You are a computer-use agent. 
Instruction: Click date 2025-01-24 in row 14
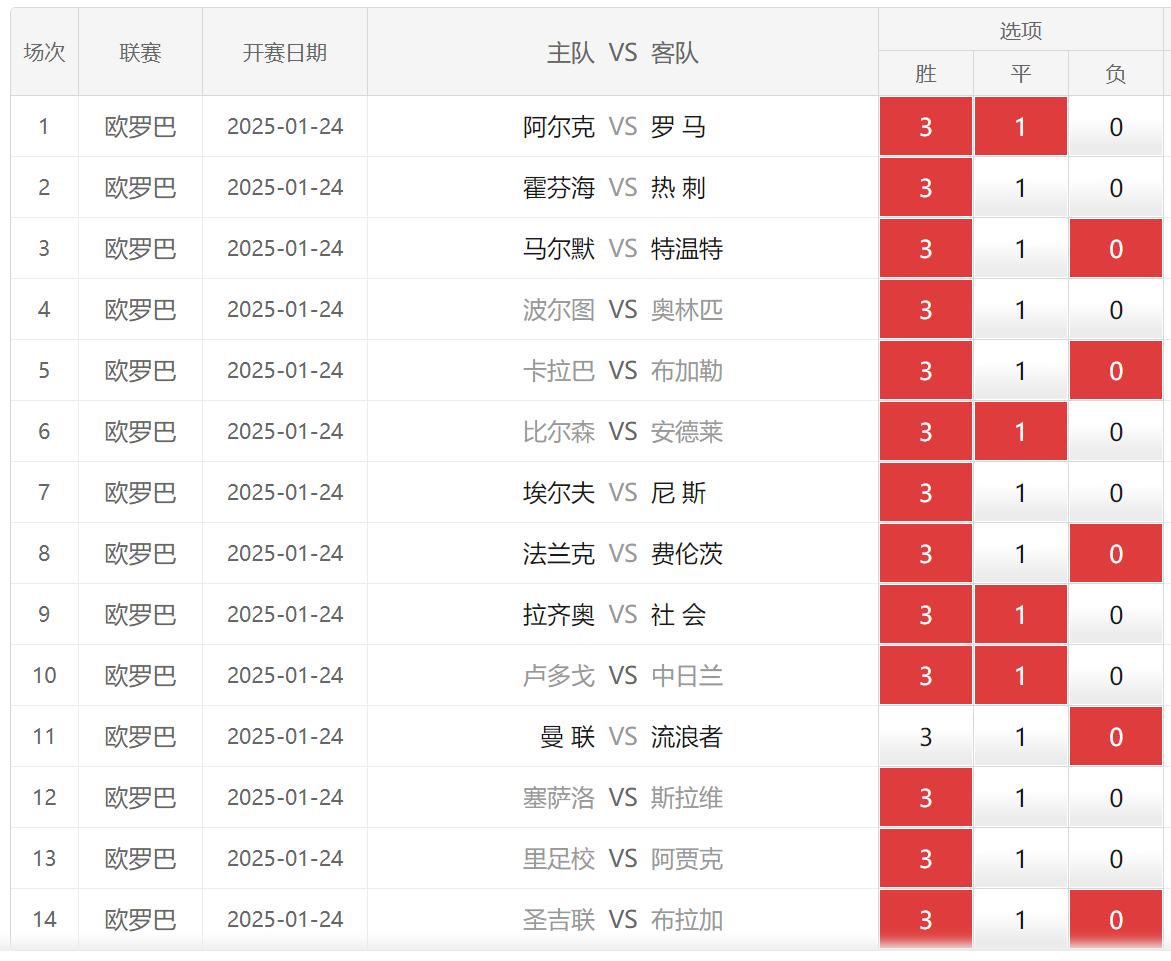point(285,920)
